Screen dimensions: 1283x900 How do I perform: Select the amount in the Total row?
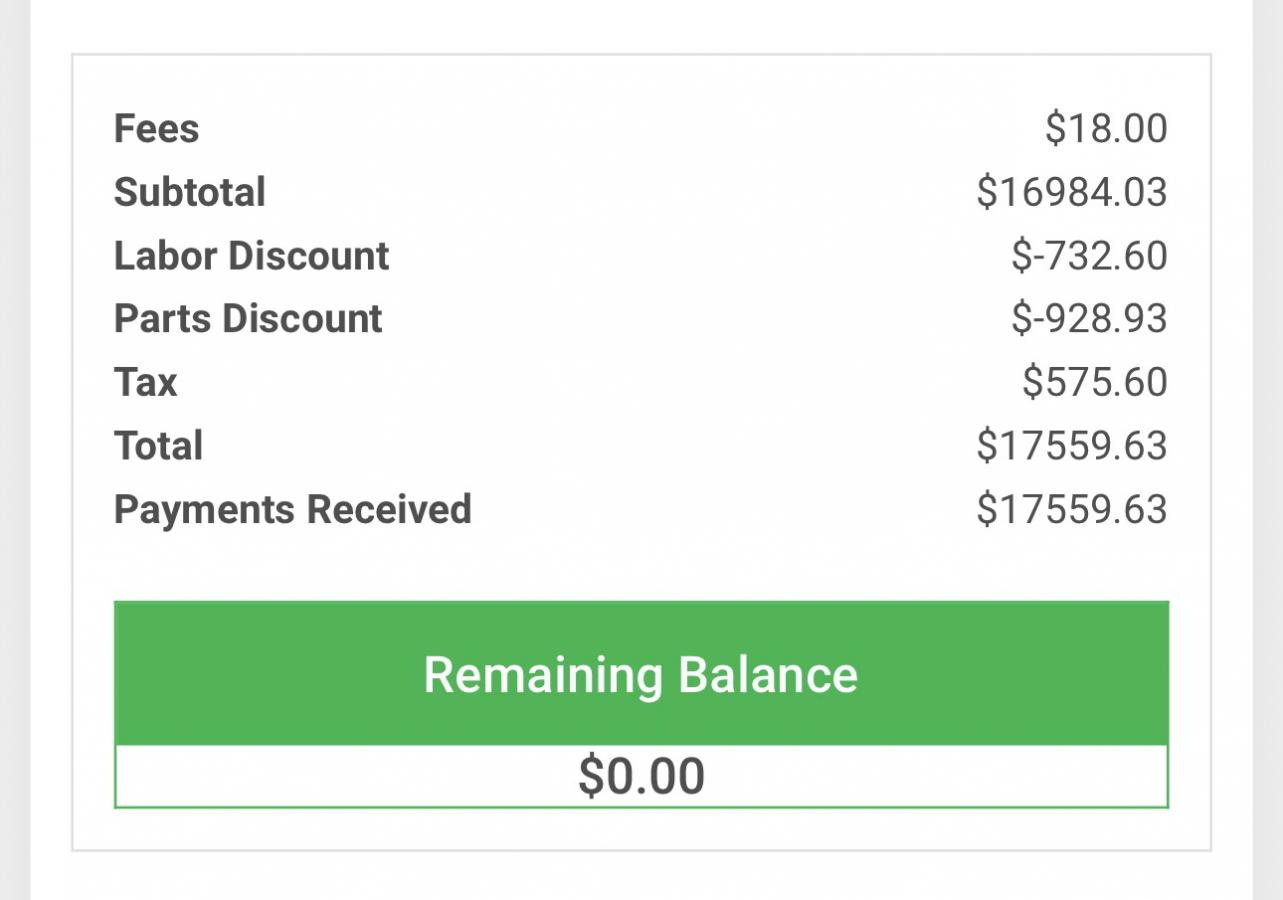click(x=1072, y=446)
